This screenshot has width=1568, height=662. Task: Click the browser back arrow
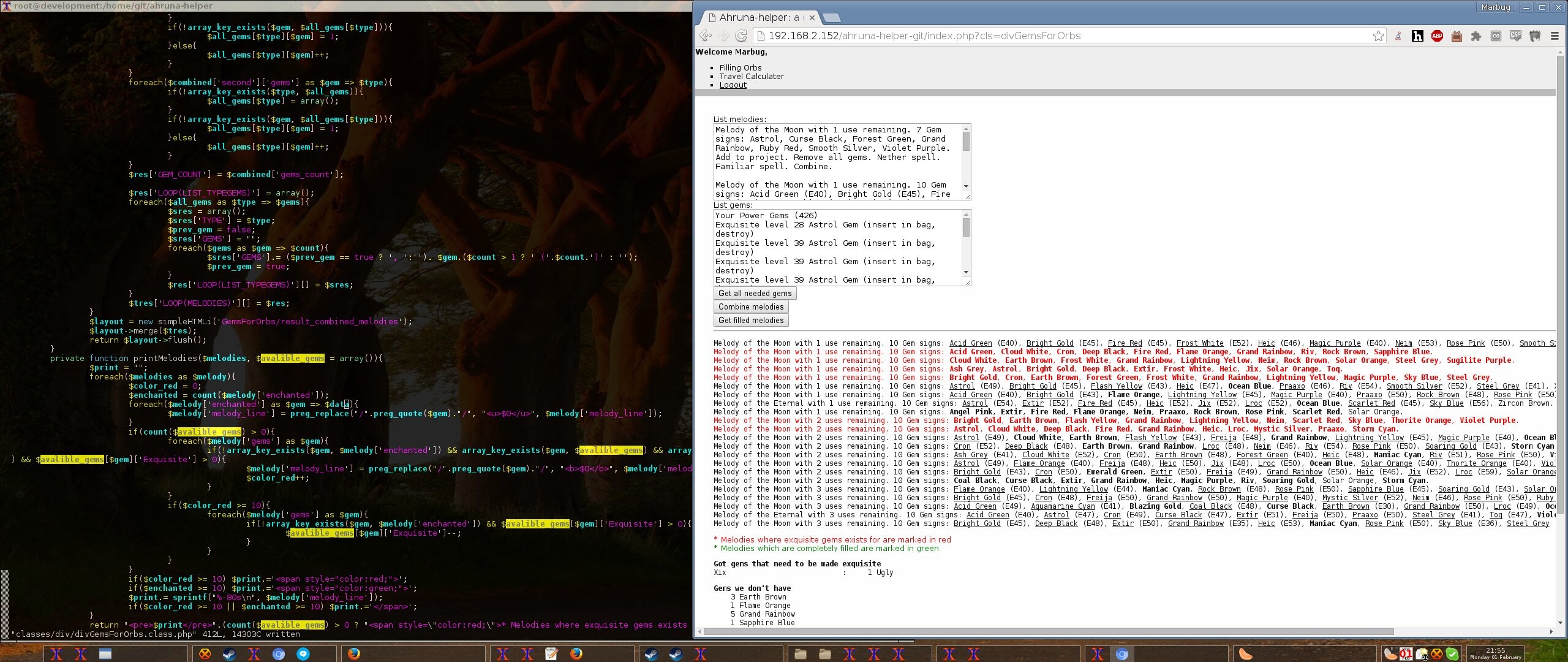pos(706,36)
